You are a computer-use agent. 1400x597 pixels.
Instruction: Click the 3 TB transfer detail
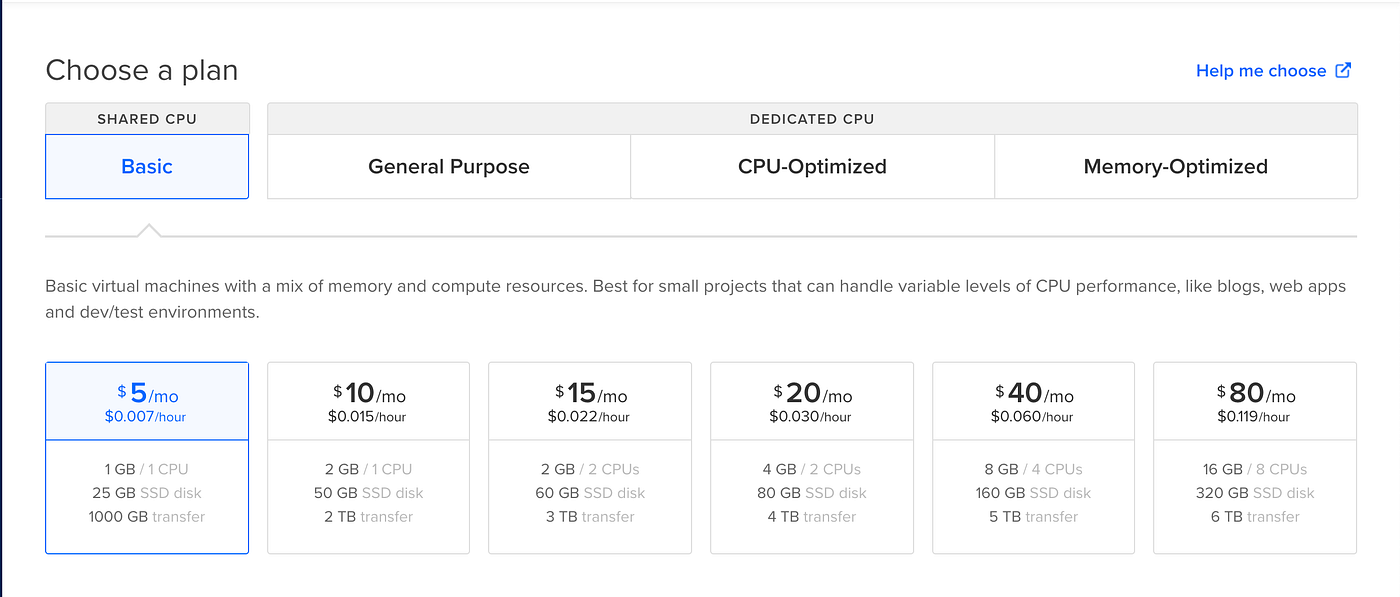590,517
